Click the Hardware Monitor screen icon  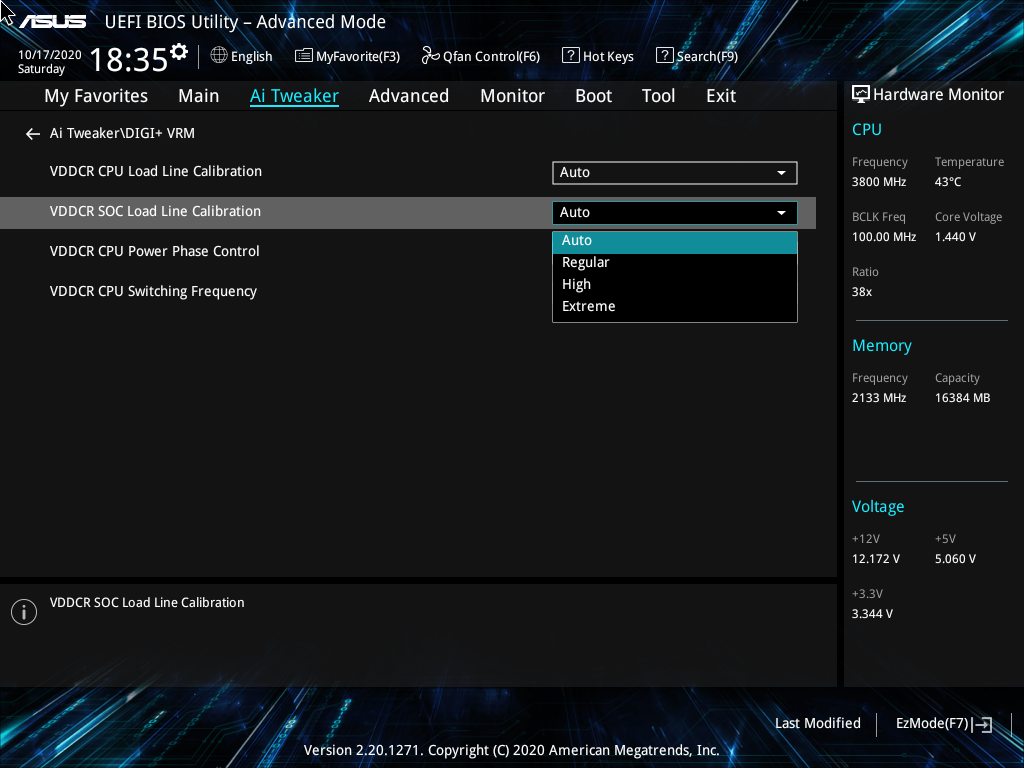(x=861, y=95)
